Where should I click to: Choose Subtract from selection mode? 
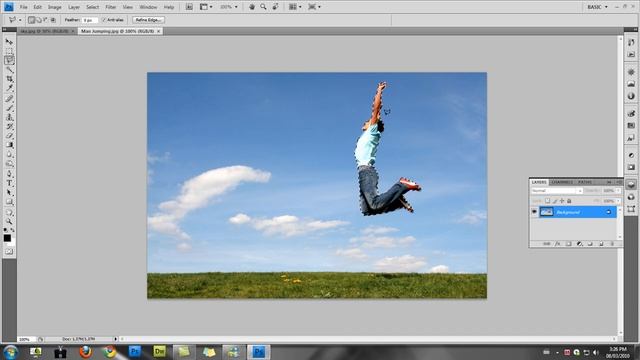[x=45, y=20]
